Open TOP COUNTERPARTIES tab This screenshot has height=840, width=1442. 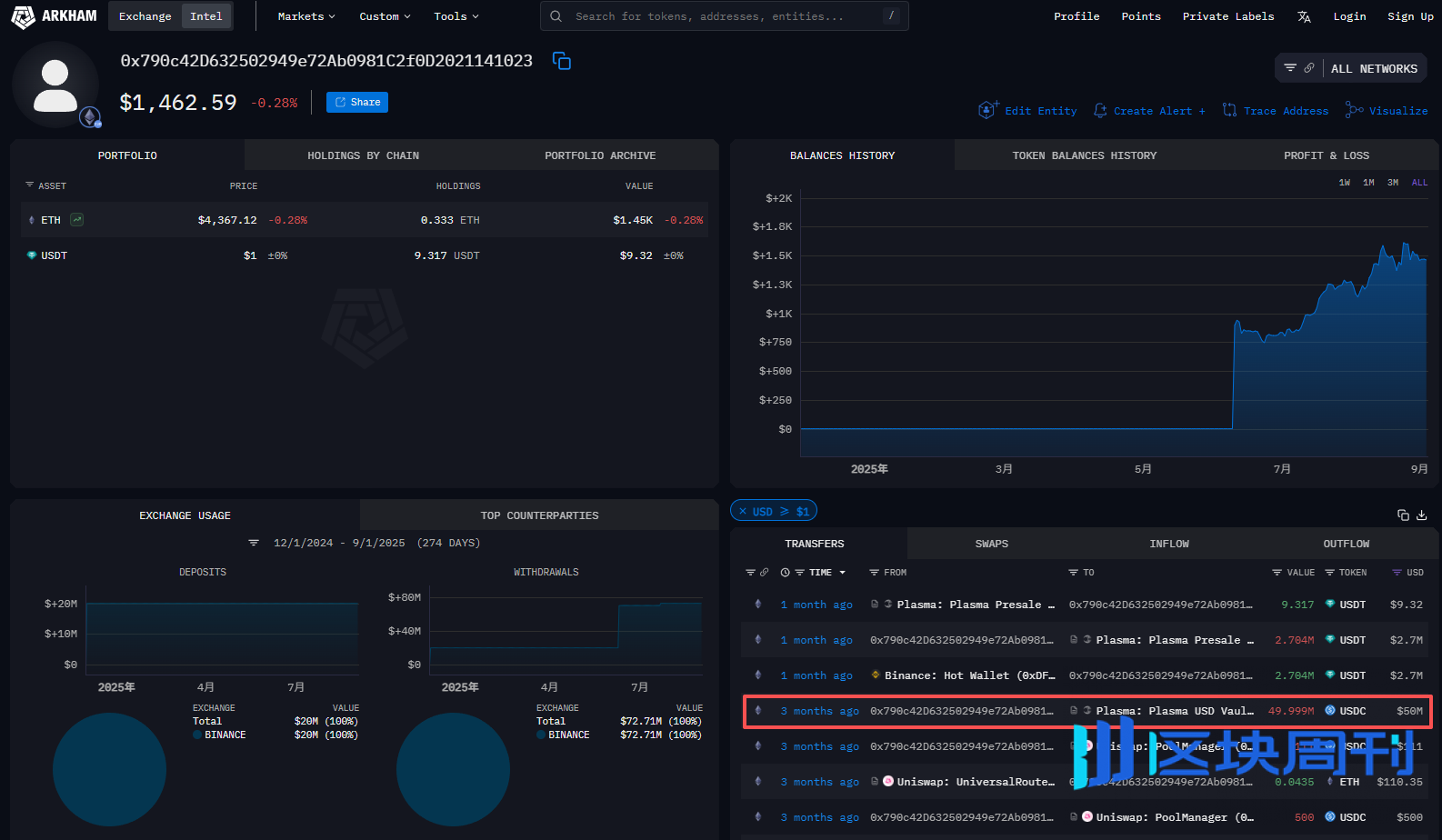pyautogui.click(x=539, y=515)
